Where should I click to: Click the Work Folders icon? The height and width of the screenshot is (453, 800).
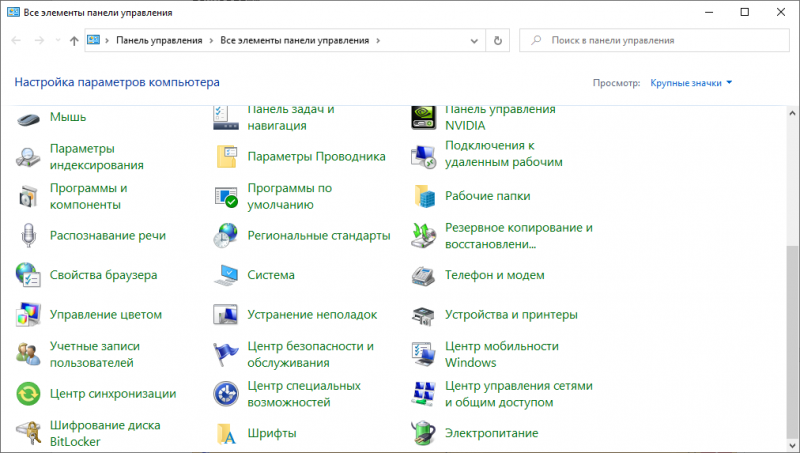click(424, 196)
